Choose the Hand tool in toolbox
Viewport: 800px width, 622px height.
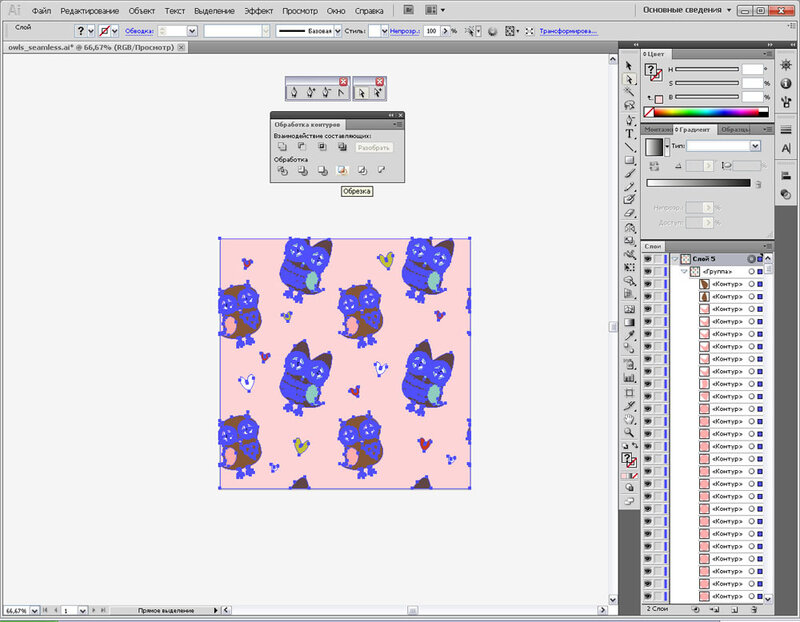pyautogui.click(x=630, y=419)
